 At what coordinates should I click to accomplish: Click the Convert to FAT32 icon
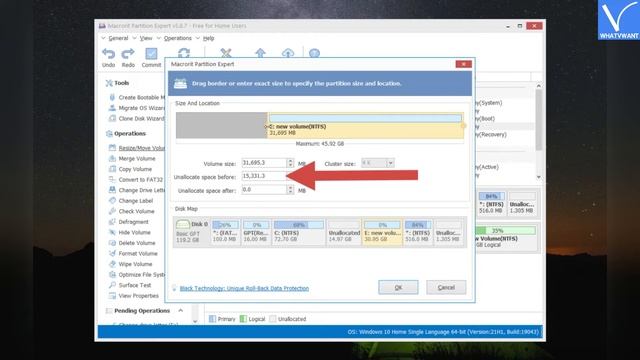click(x=112, y=180)
